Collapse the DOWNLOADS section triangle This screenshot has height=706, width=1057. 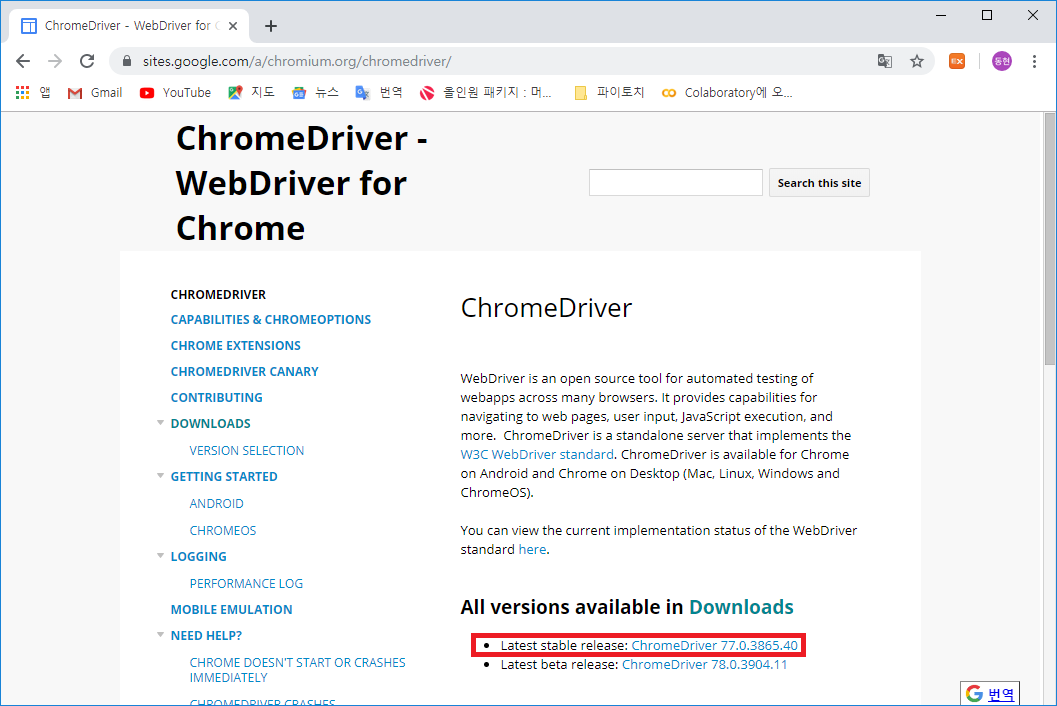pyautogui.click(x=160, y=423)
